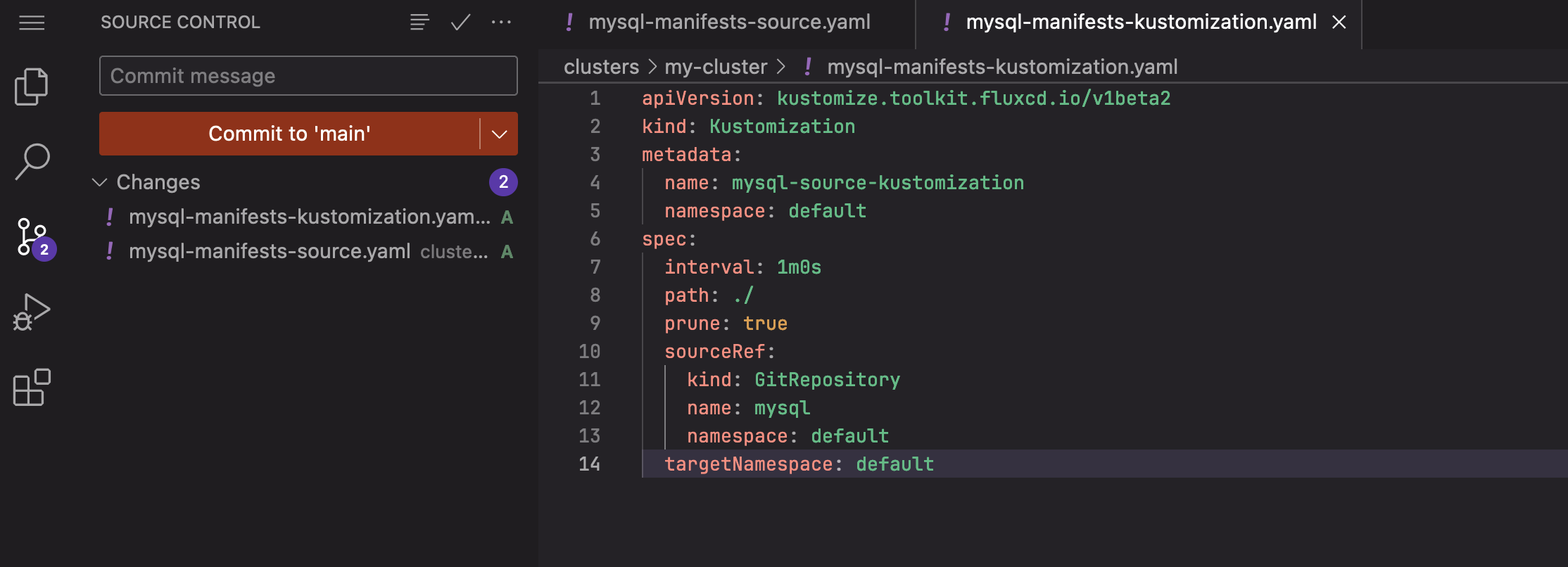Click 'GitRepository' on line 11
Screen dimensions: 1568x567
[x=828, y=380]
